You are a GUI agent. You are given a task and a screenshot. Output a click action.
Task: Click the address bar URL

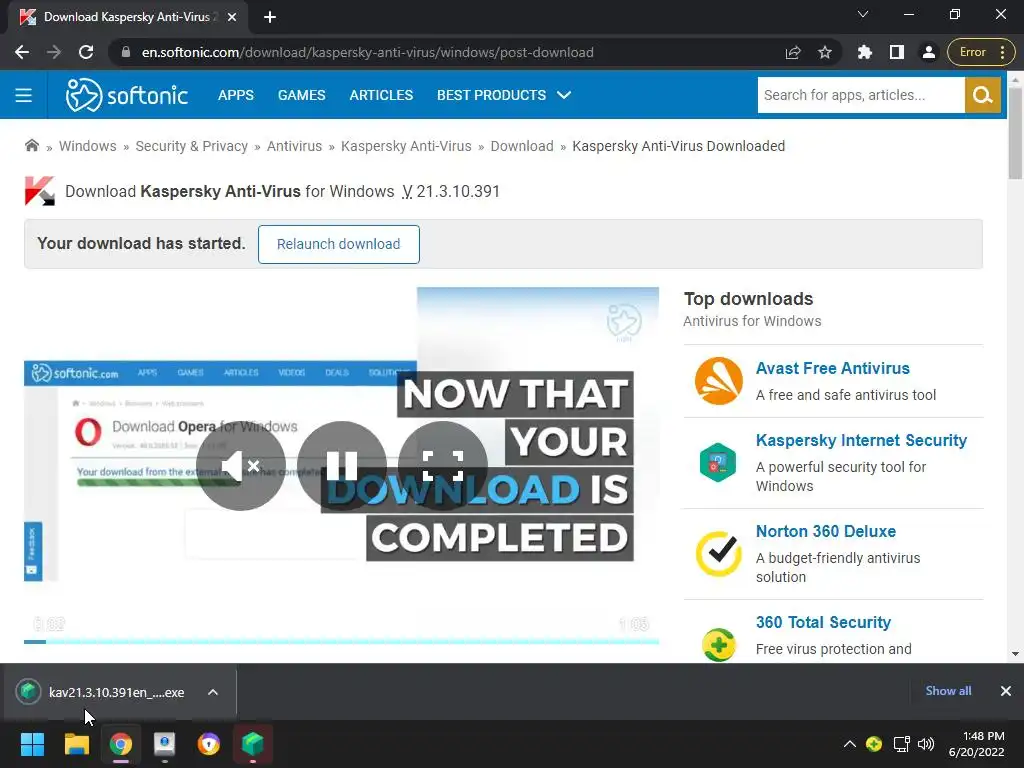368,52
